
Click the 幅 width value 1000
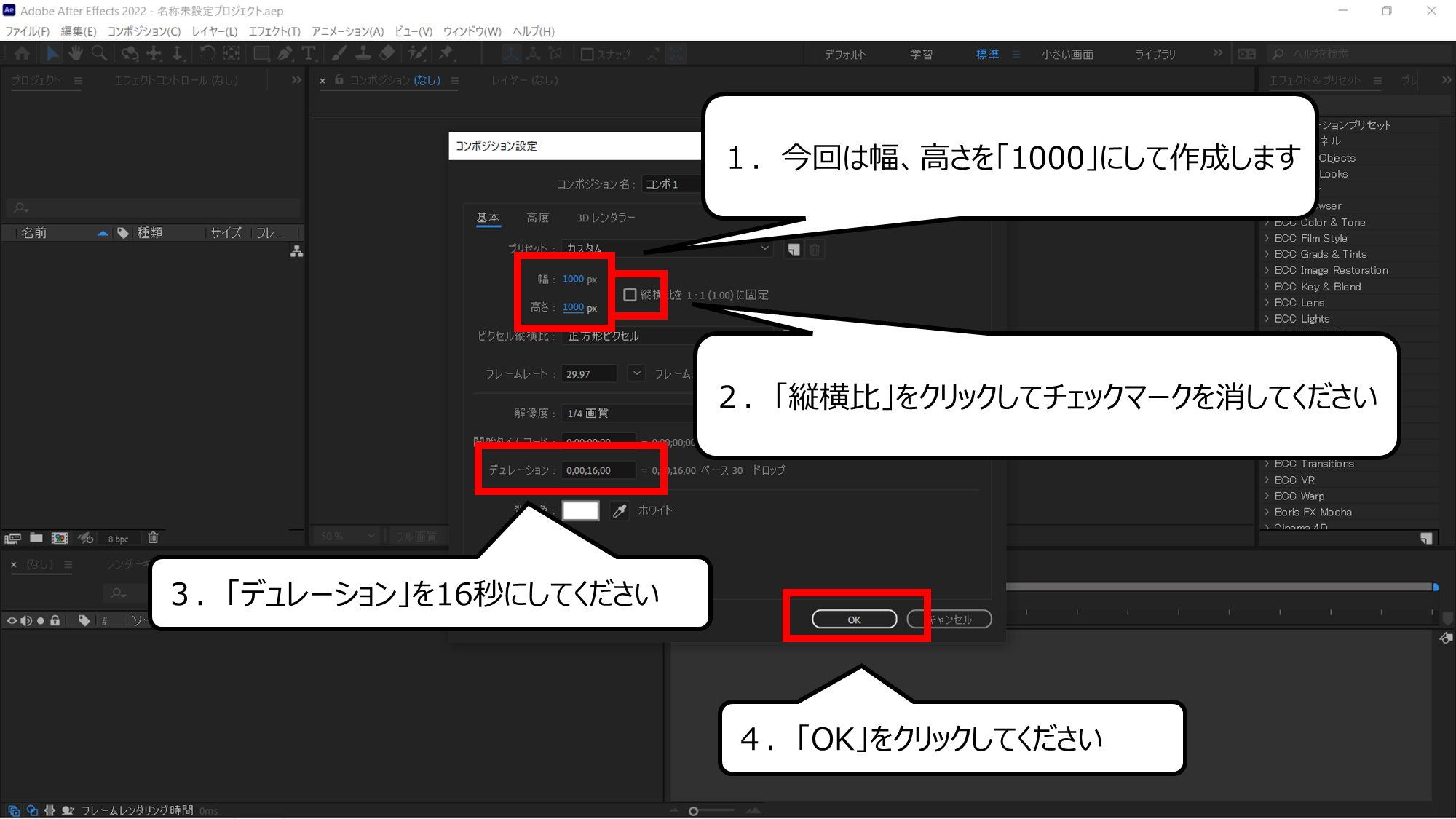(573, 279)
